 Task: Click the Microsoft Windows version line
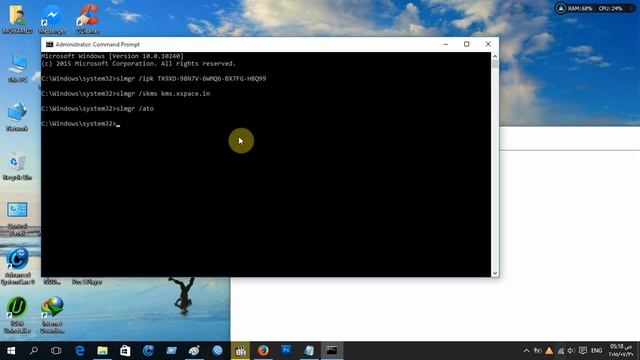113,56
